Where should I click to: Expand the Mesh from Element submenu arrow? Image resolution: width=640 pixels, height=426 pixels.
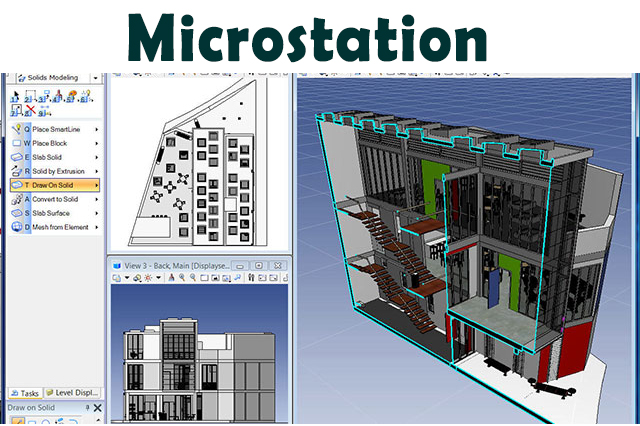point(97,227)
